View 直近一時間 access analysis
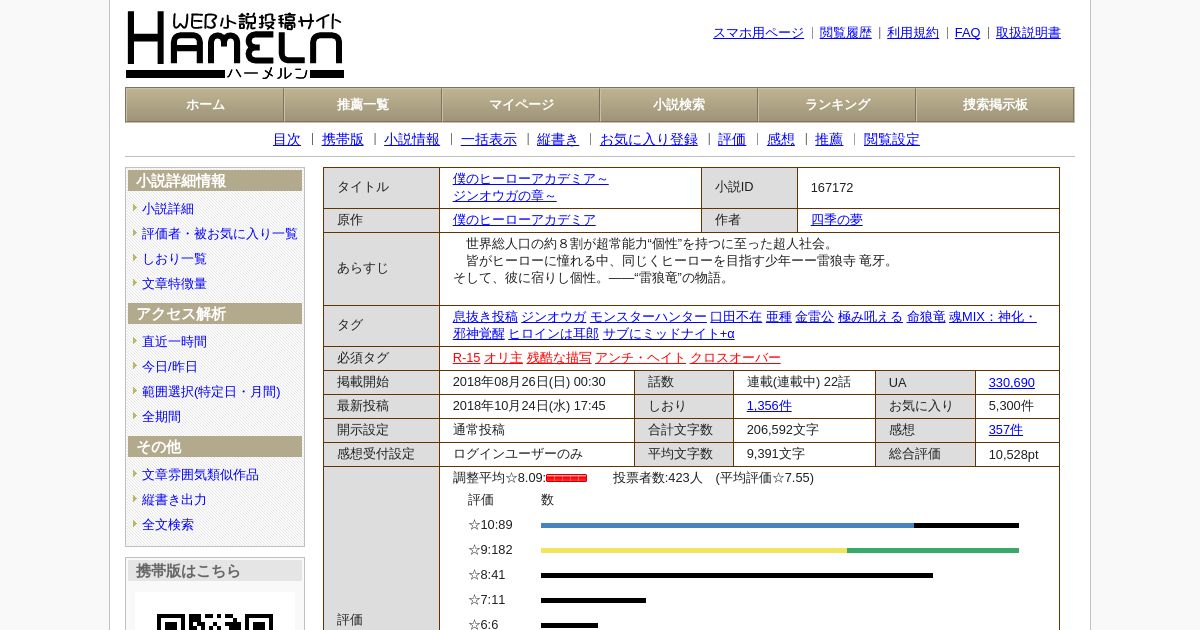The height and width of the screenshot is (630, 1200). [174, 342]
